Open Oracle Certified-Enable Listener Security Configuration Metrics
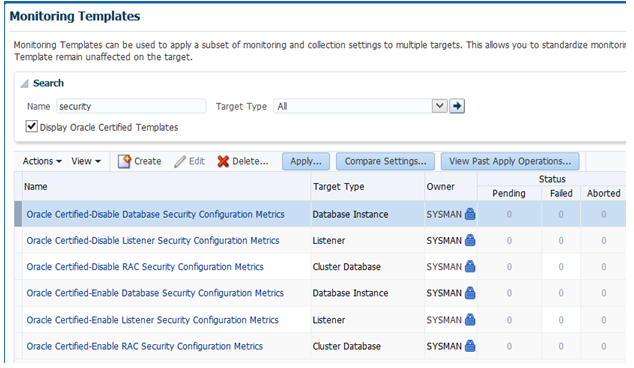 [152, 320]
